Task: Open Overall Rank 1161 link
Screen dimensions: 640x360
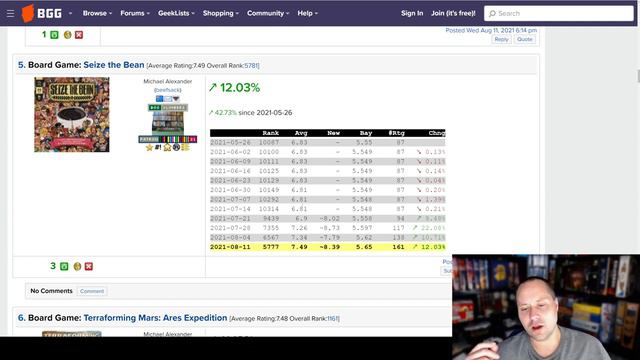Action: [332, 319]
